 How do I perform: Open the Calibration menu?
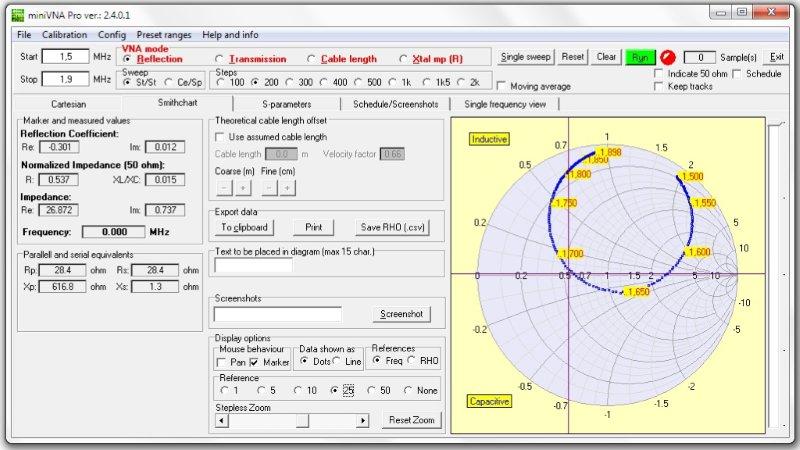[x=64, y=34]
